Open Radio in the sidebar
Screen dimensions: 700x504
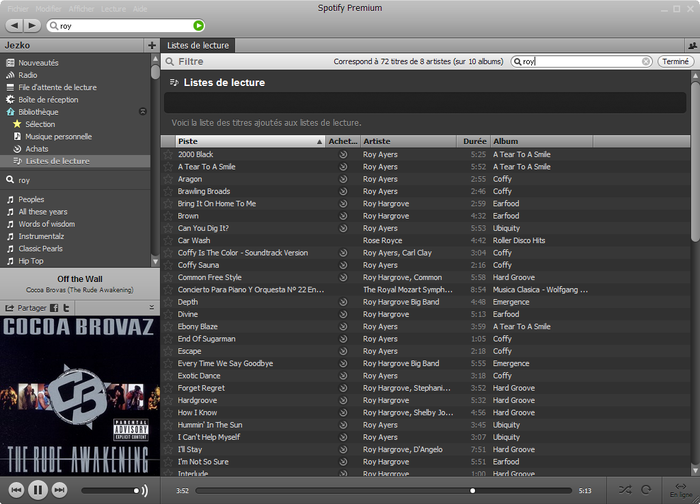[x=28, y=75]
